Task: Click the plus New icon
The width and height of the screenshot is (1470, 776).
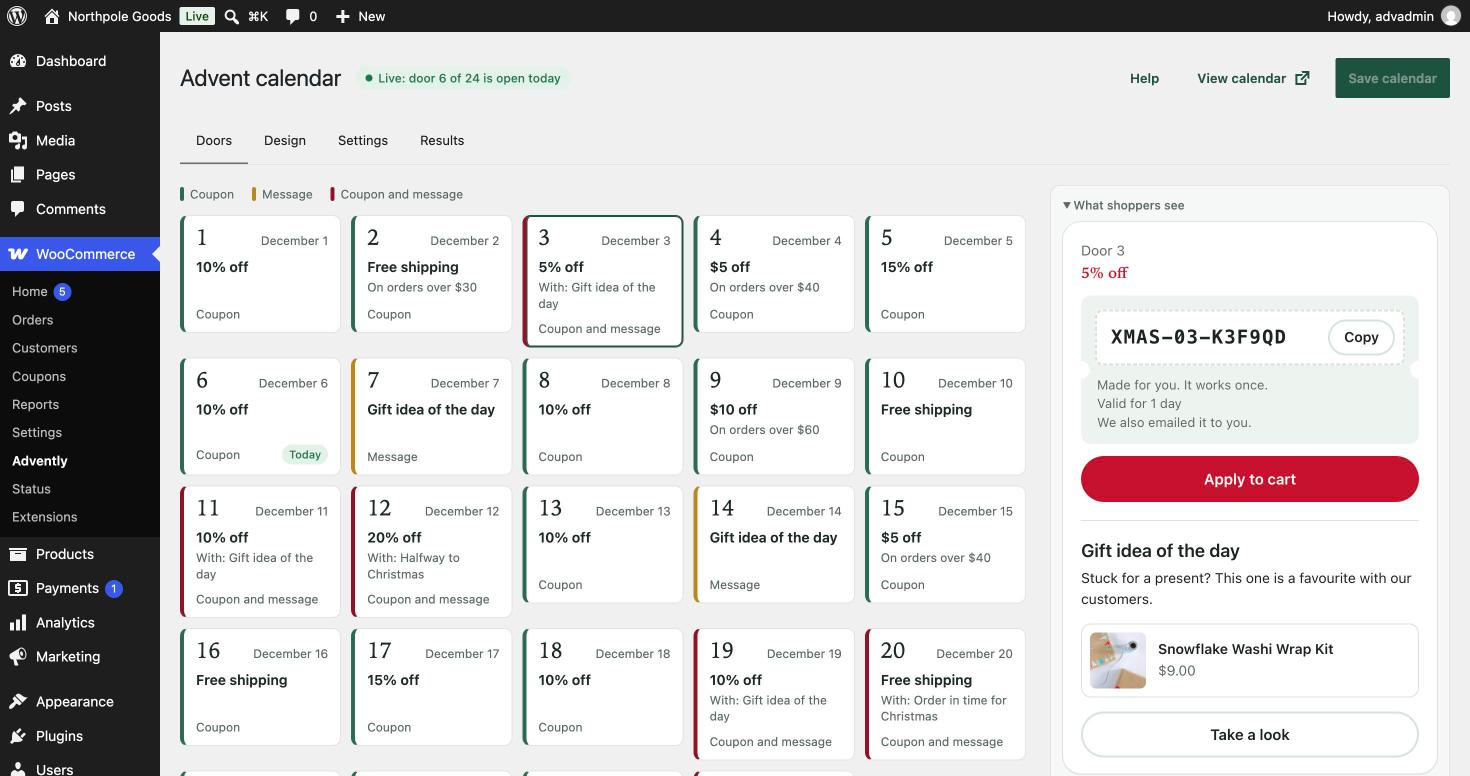Action: pyautogui.click(x=342, y=16)
